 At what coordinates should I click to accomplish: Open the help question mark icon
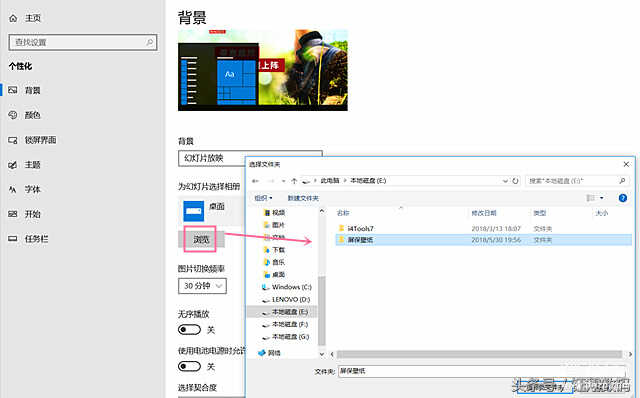pos(623,198)
